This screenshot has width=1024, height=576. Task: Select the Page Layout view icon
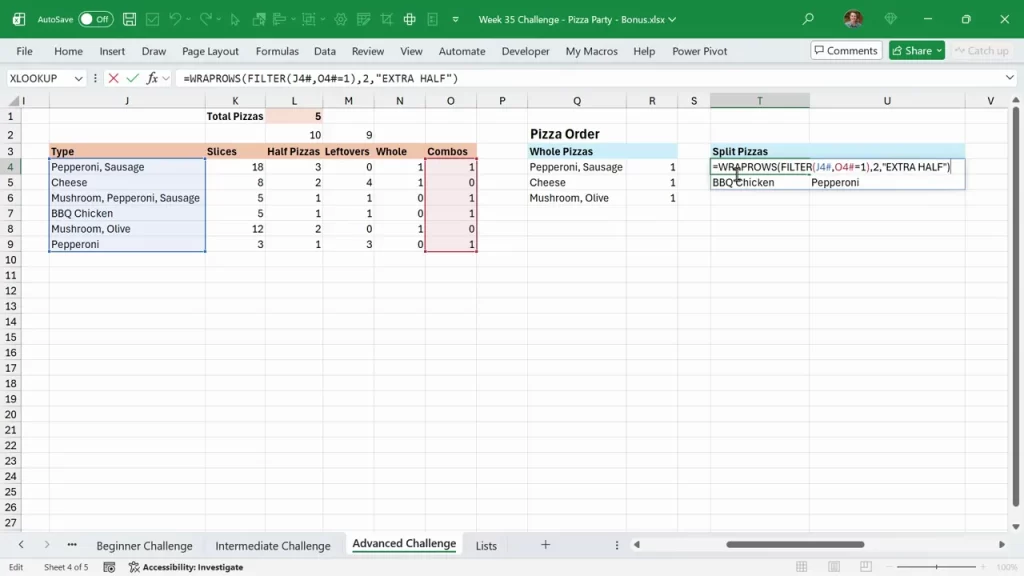pyautogui.click(x=835, y=568)
